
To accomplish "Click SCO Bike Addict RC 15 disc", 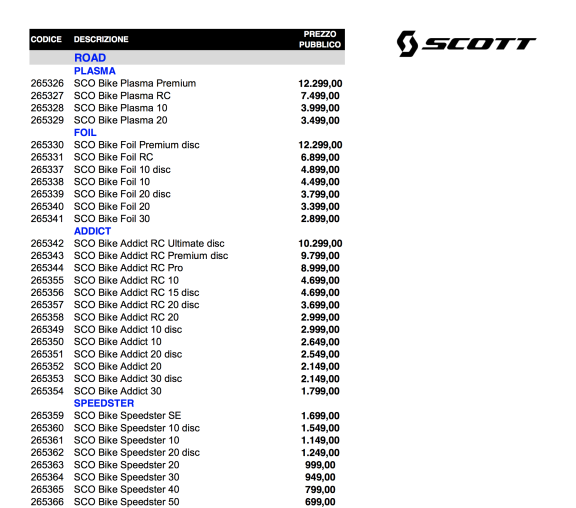I will click(x=137, y=293).
